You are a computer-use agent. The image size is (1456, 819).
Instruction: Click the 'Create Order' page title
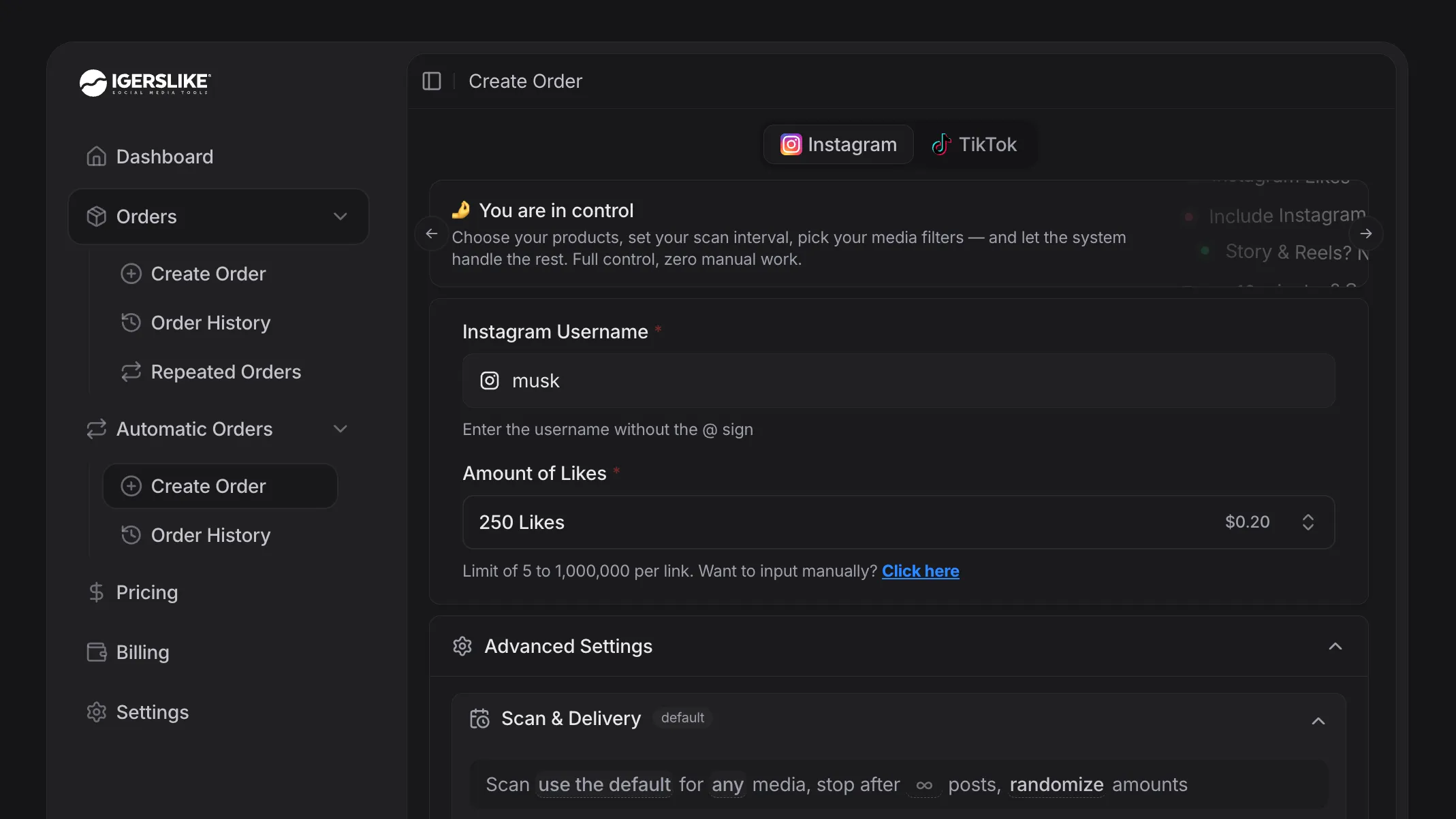[525, 81]
